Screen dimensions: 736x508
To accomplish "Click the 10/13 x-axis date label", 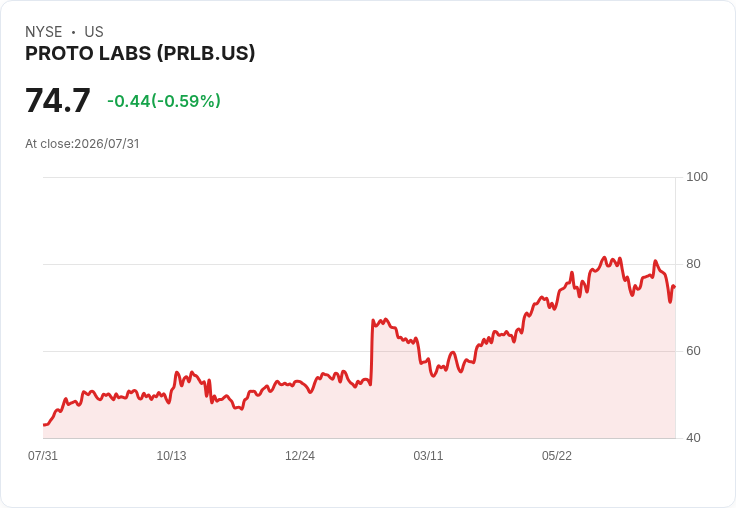I will [171, 456].
